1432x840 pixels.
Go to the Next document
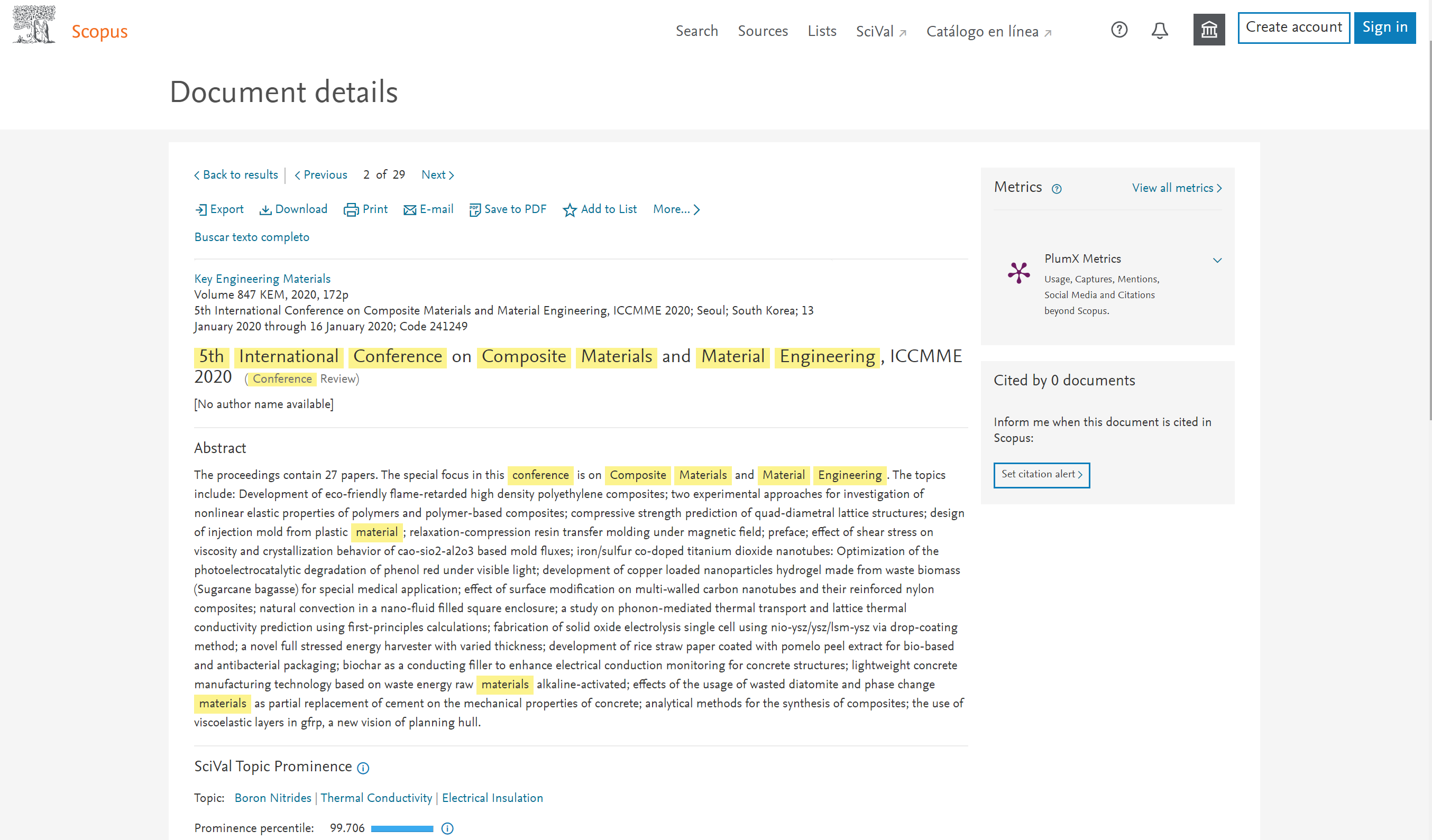(437, 175)
